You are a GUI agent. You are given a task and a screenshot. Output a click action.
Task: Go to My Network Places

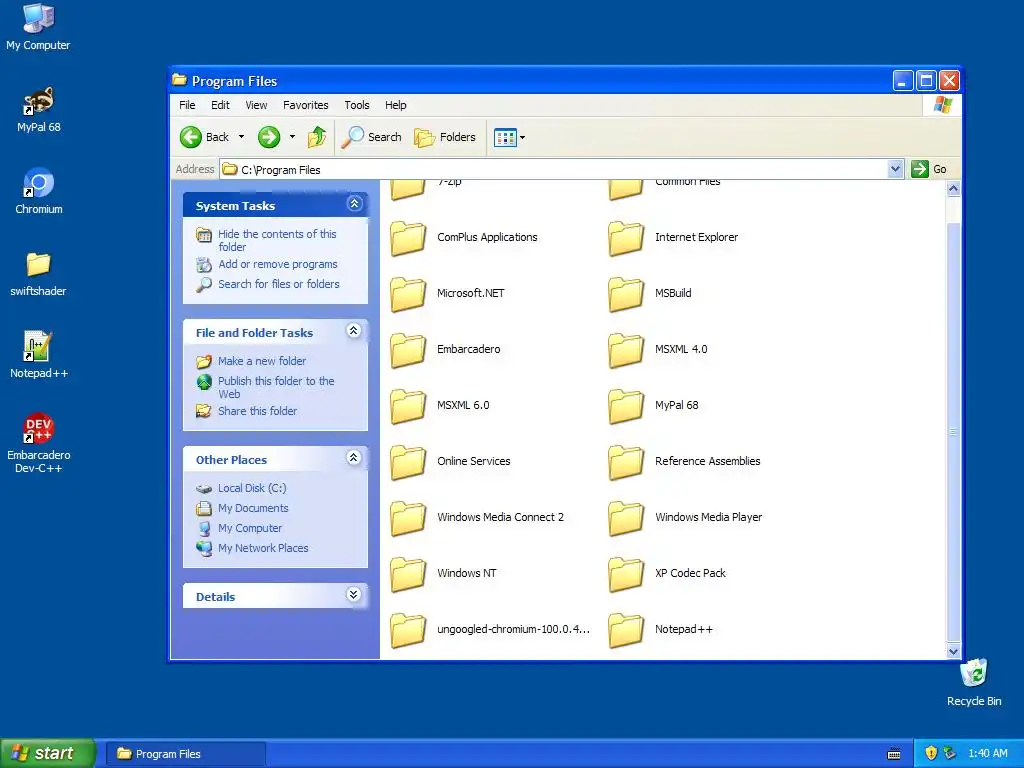[263, 549]
